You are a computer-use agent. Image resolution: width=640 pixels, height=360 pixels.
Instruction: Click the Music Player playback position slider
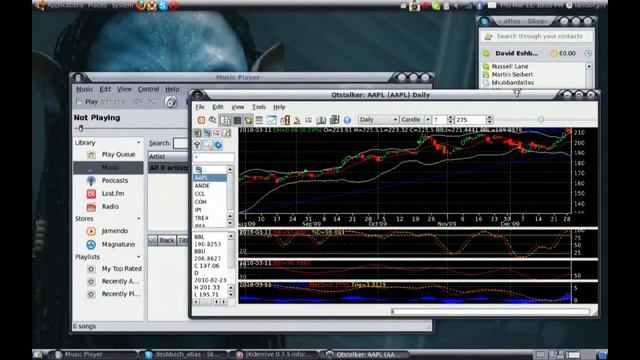coord(81,129)
